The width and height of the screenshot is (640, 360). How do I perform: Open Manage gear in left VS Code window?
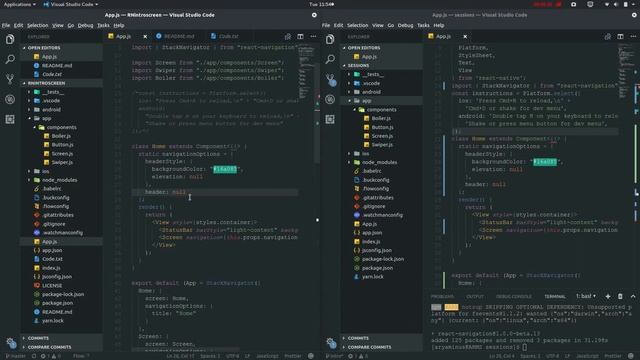pyautogui.click(x=11, y=343)
